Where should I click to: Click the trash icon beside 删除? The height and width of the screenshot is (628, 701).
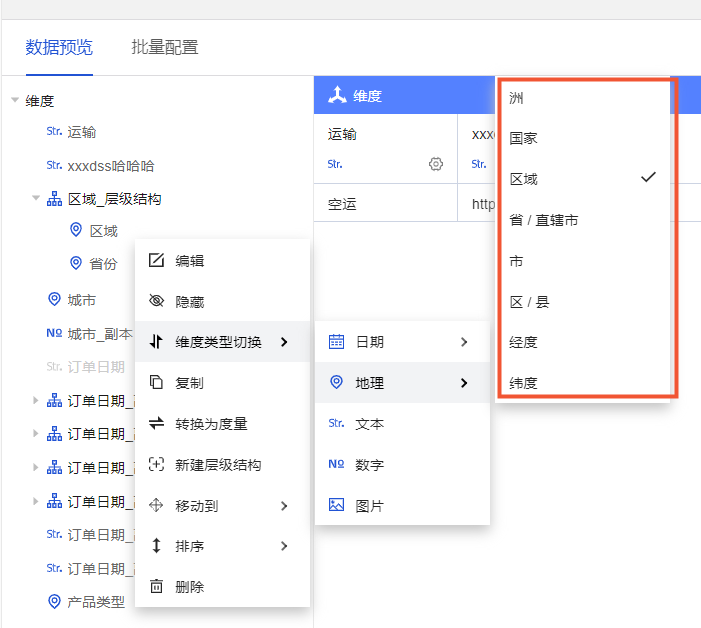pos(156,587)
